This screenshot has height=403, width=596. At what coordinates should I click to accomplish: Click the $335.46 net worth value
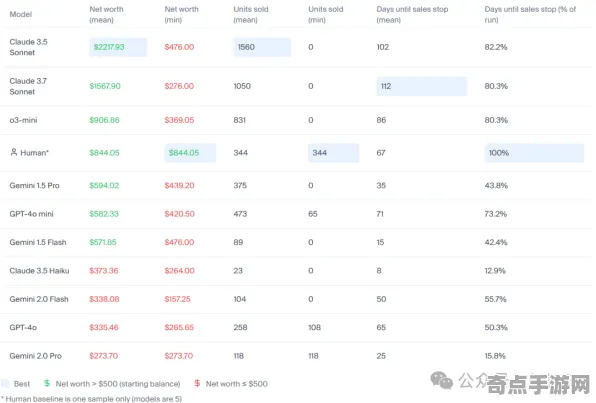(104, 328)
